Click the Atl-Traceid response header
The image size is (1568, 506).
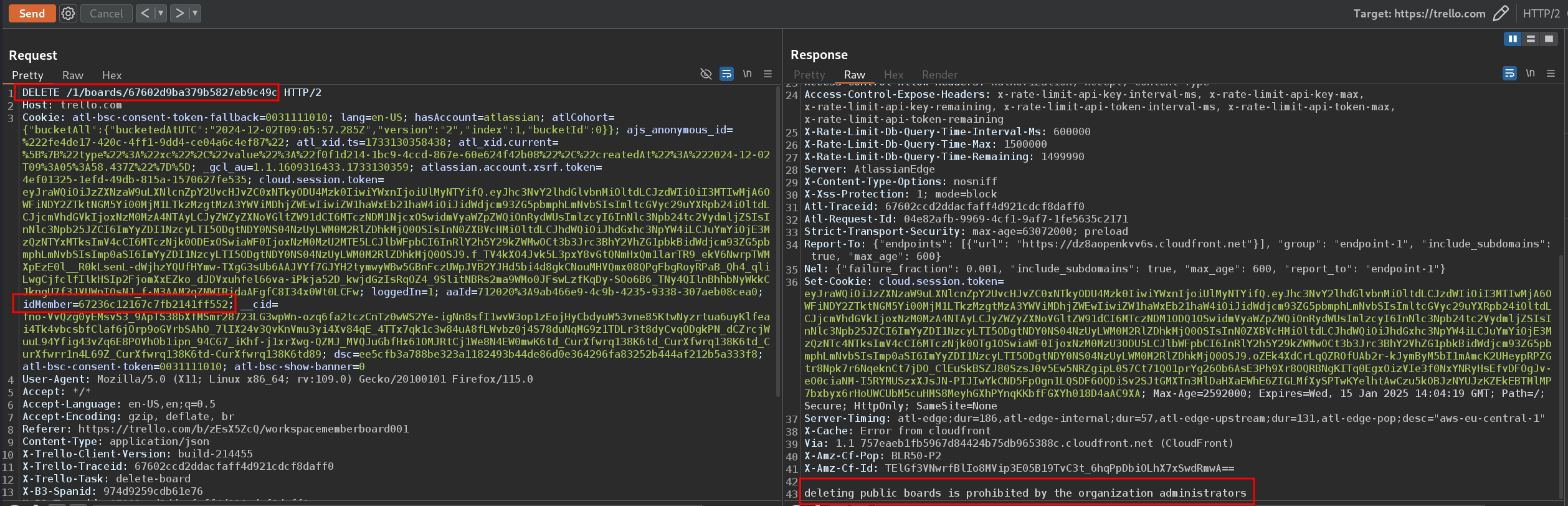point(944,207)
